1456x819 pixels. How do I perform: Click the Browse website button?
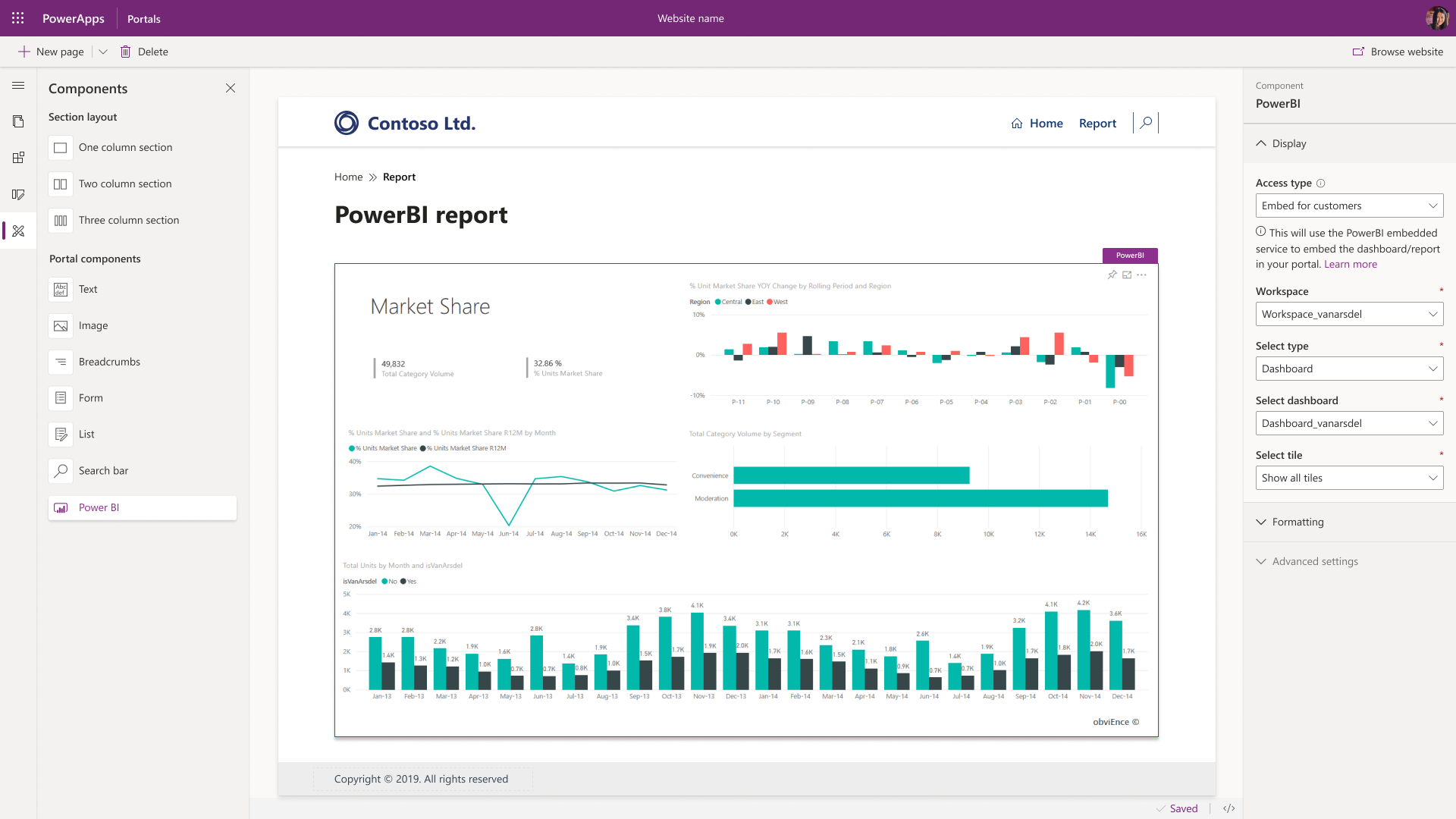(x=1399, y=51)
